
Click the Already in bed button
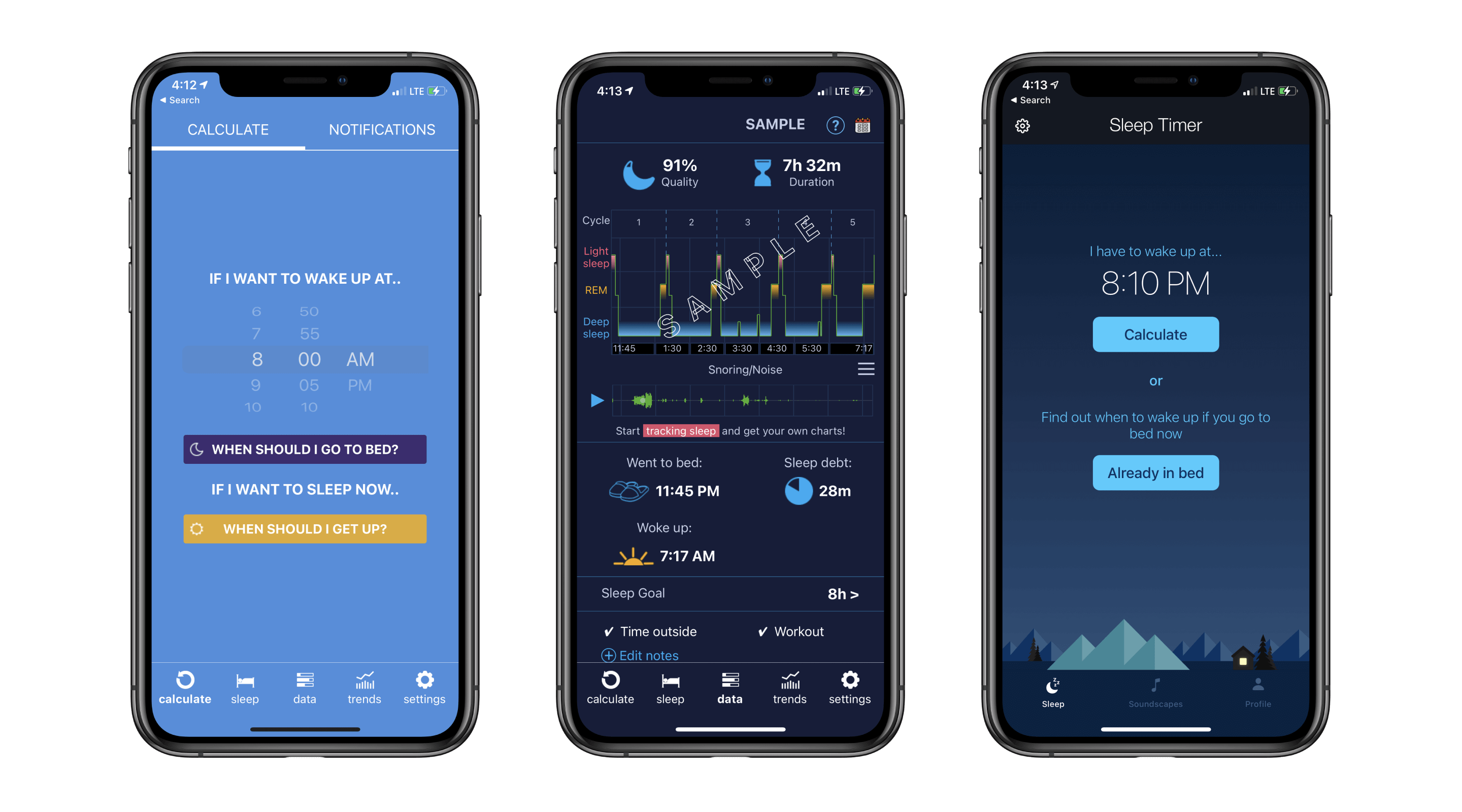coord(1155,472)
